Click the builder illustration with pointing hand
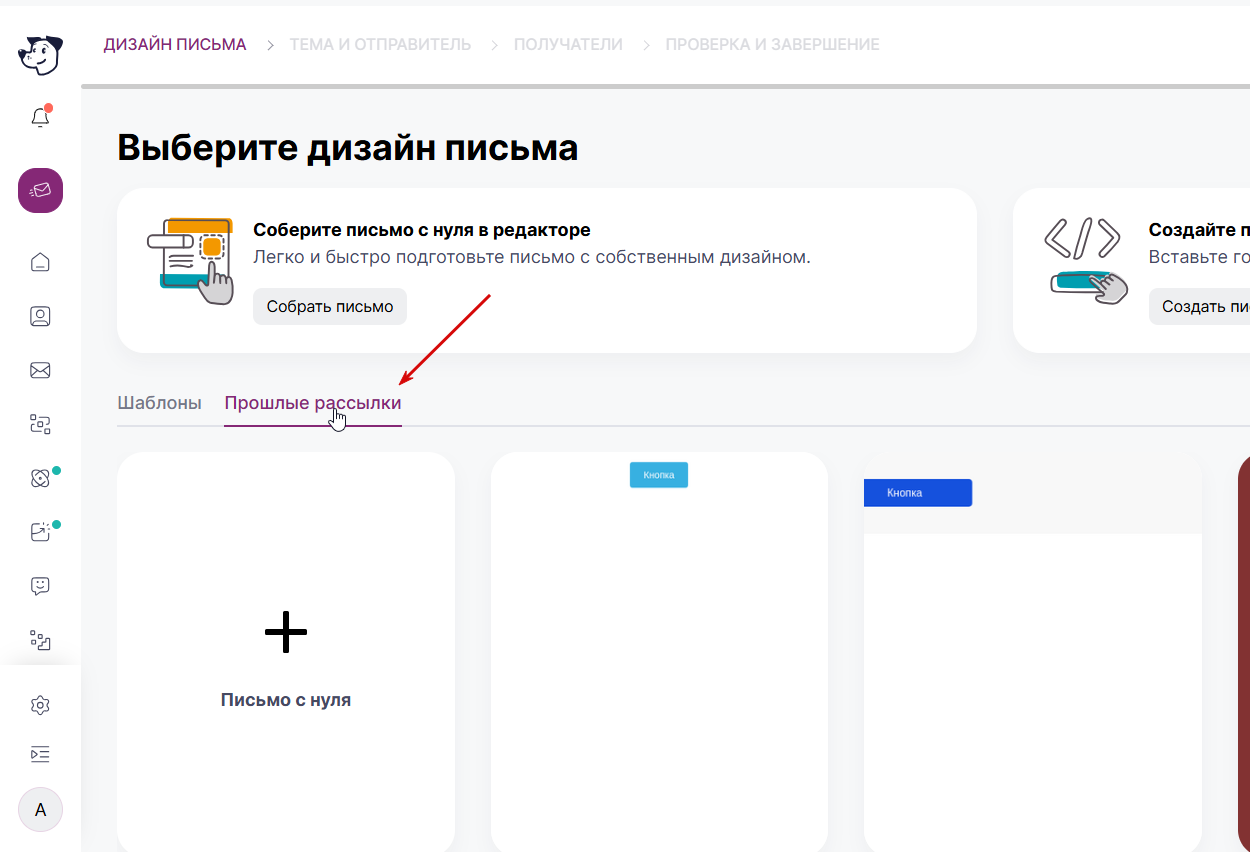 (x=190, y=261)
